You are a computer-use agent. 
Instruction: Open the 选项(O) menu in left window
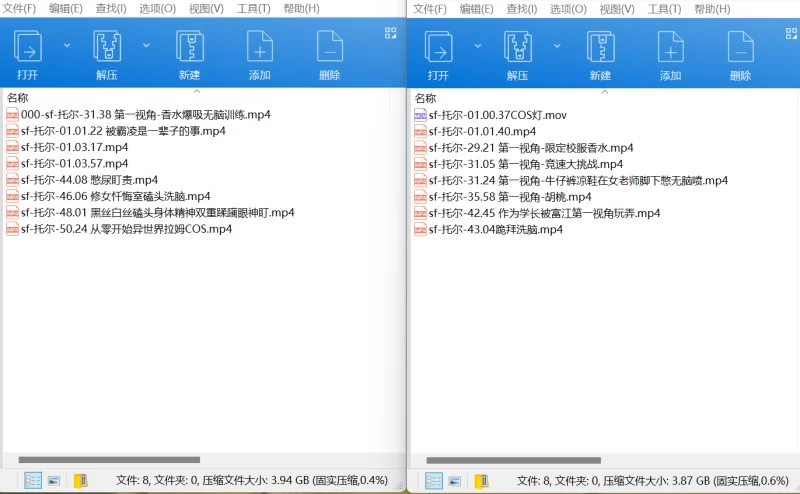(158, 9)
